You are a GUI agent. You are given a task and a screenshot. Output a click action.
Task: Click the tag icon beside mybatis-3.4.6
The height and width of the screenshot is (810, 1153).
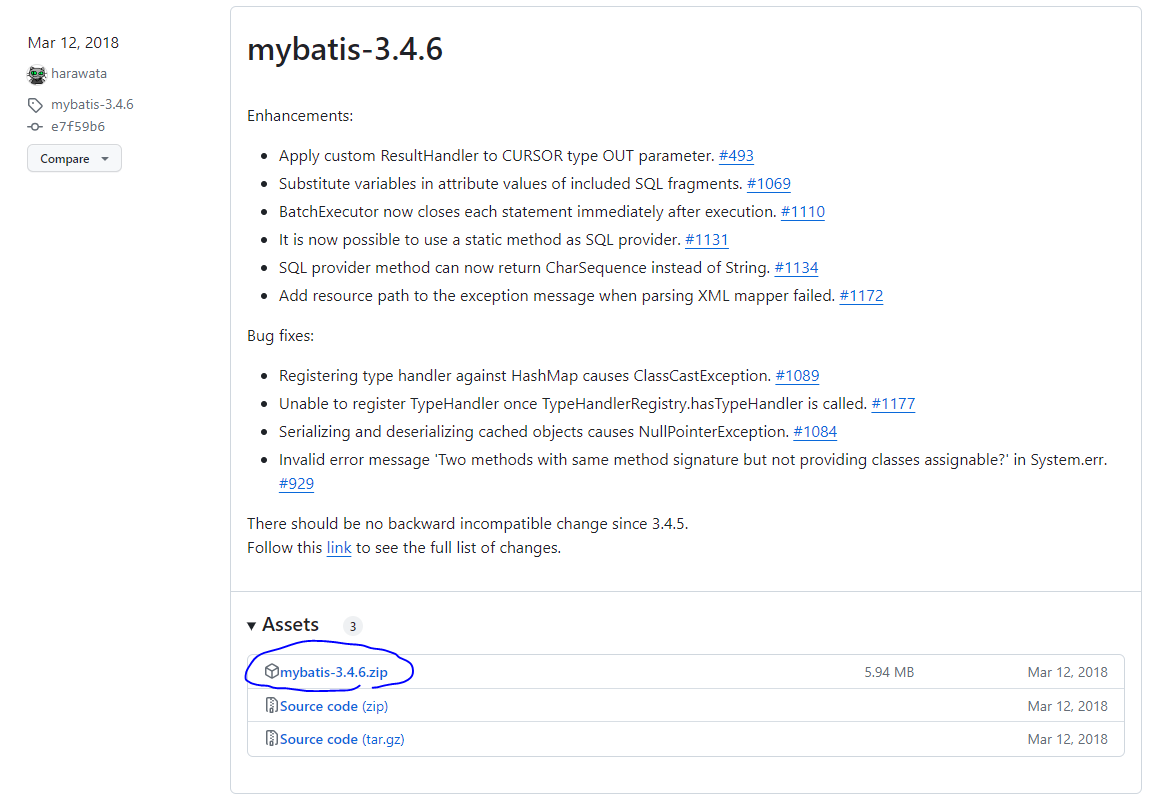(35, 104)
